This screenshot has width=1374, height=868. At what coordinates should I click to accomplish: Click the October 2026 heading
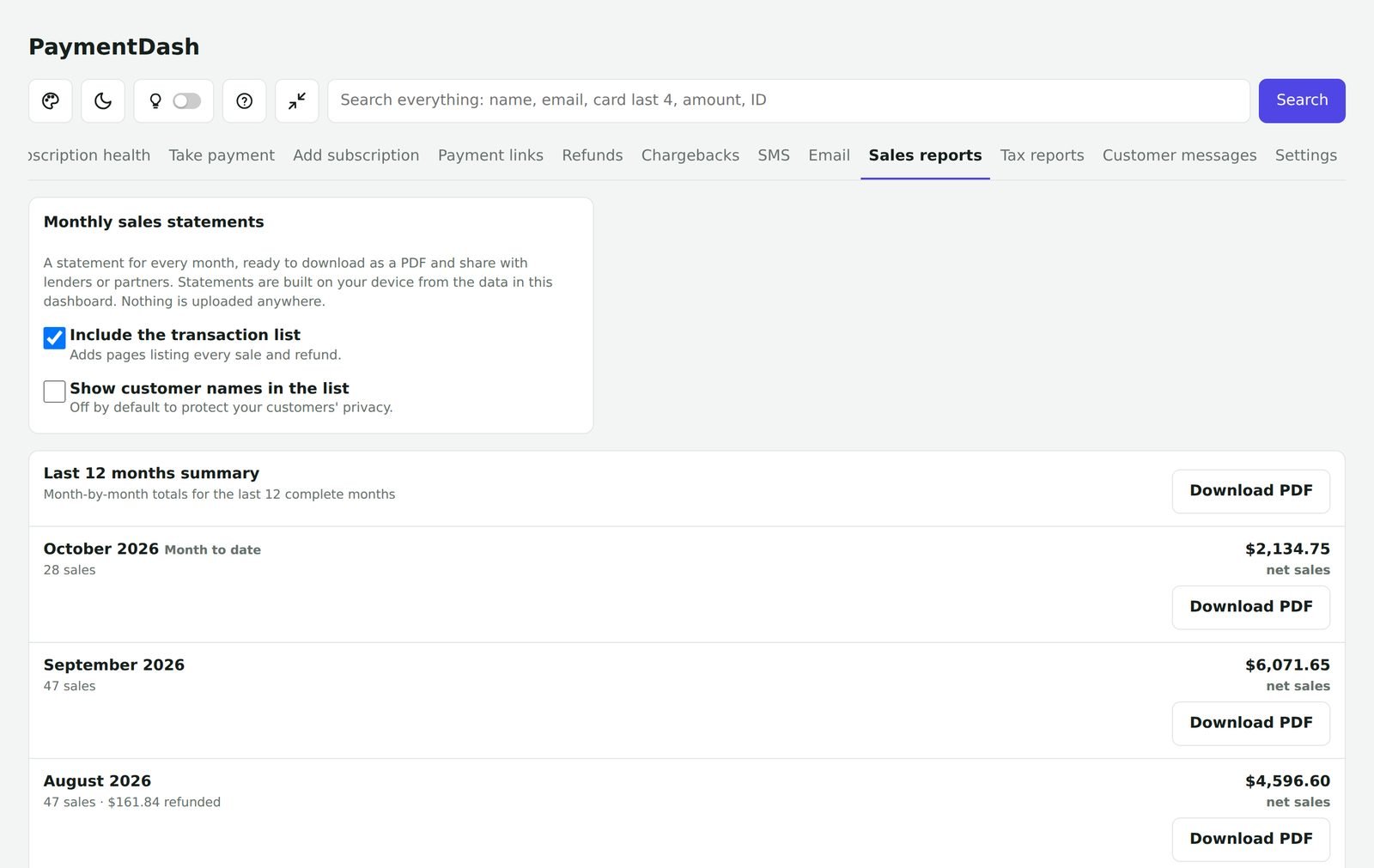tap(101, 549)
